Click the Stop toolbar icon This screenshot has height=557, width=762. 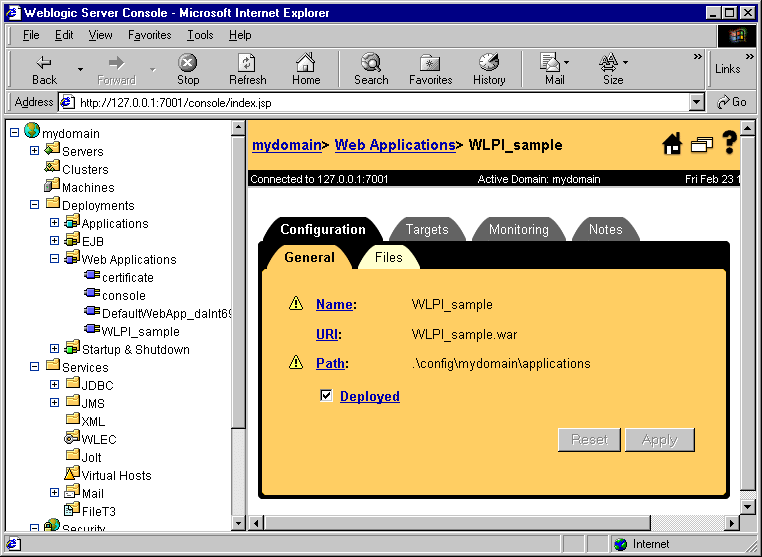[188, 62]
